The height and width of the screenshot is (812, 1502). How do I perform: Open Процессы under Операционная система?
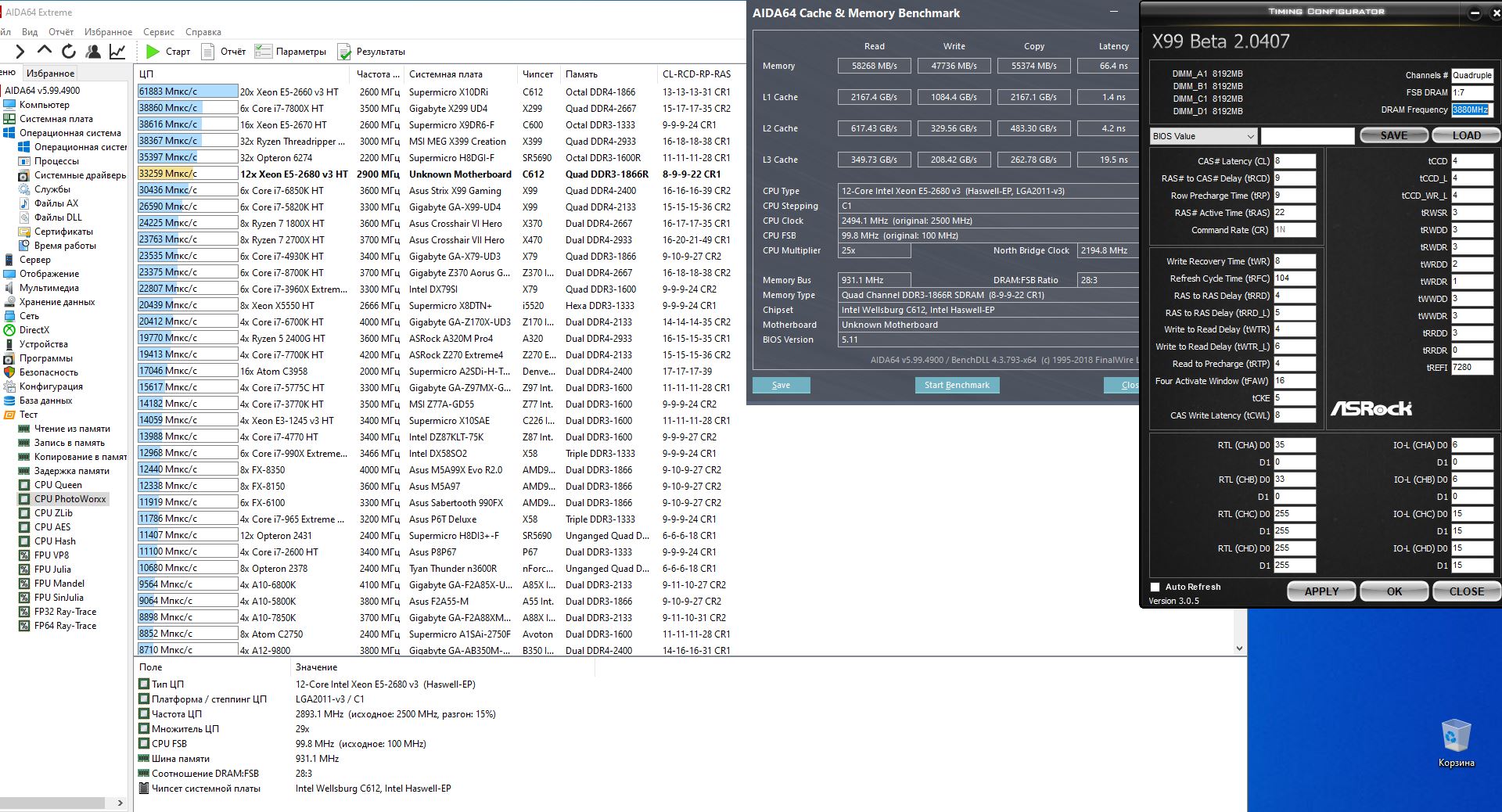56,161
